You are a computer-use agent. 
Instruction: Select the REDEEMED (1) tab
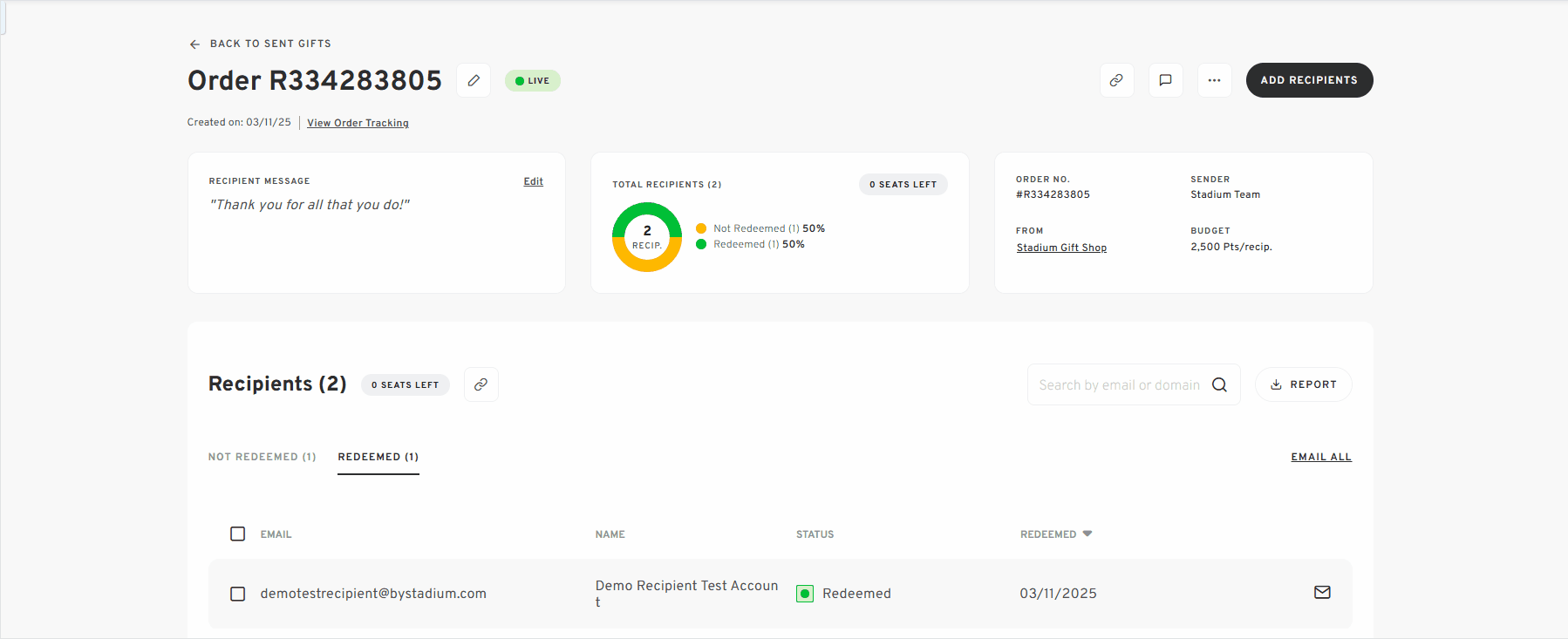[x=378, y=457]
